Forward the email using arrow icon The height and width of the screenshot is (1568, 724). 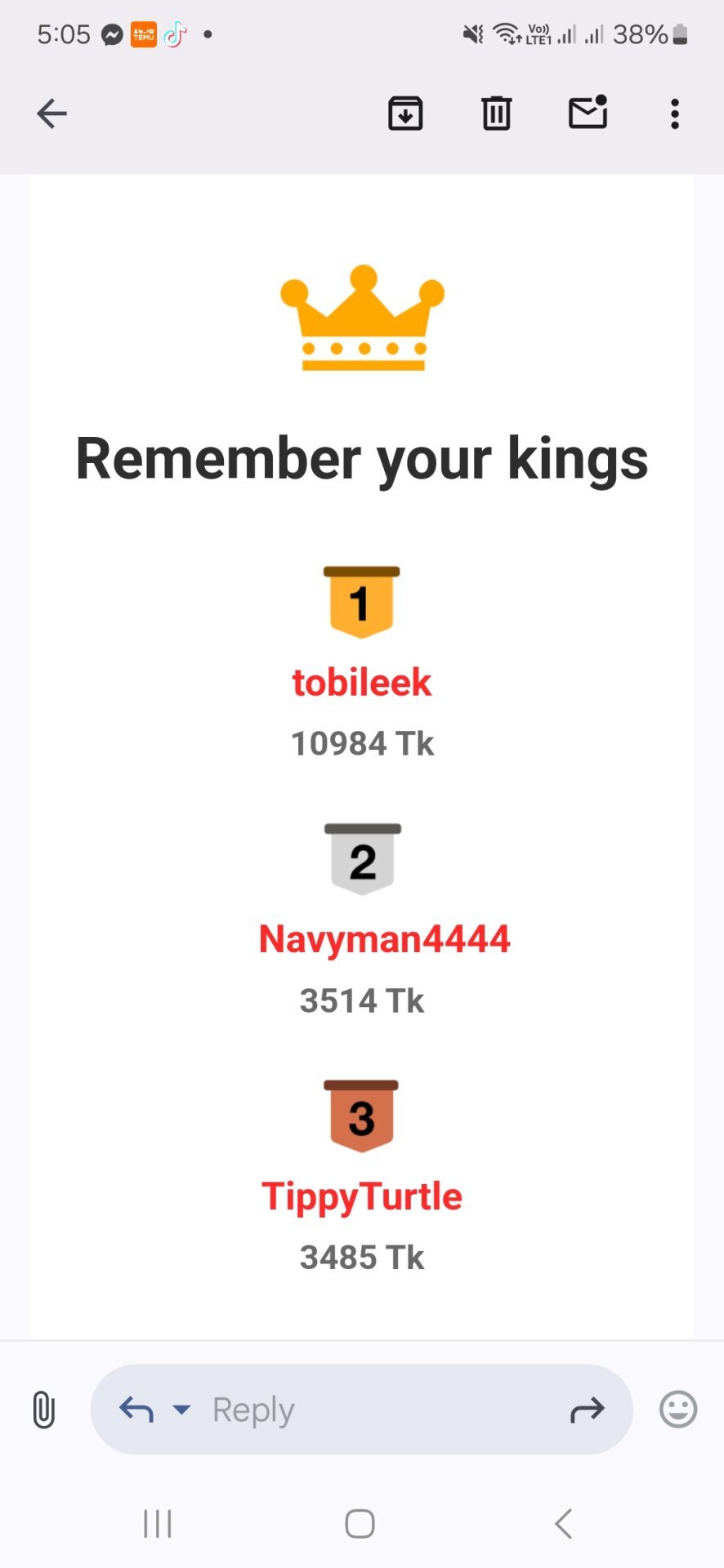coord(587,1410)
